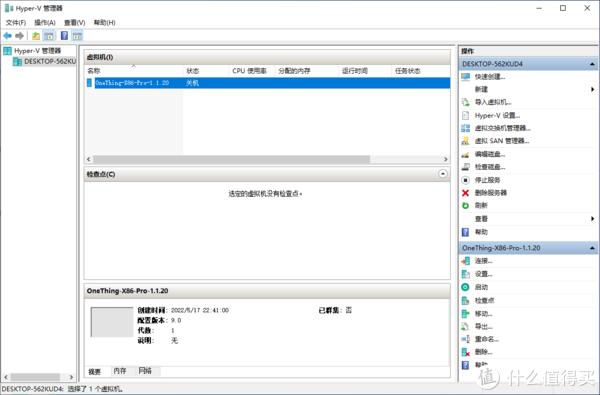Viewport: 600px width, 395px height.
Task: Switch to the 摘要 tab
Action: click(95, 371)
